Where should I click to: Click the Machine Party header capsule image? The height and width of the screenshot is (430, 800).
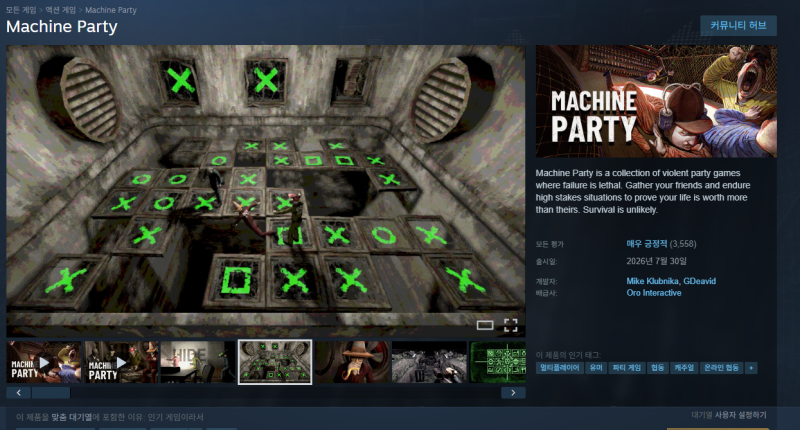(656, 101)
